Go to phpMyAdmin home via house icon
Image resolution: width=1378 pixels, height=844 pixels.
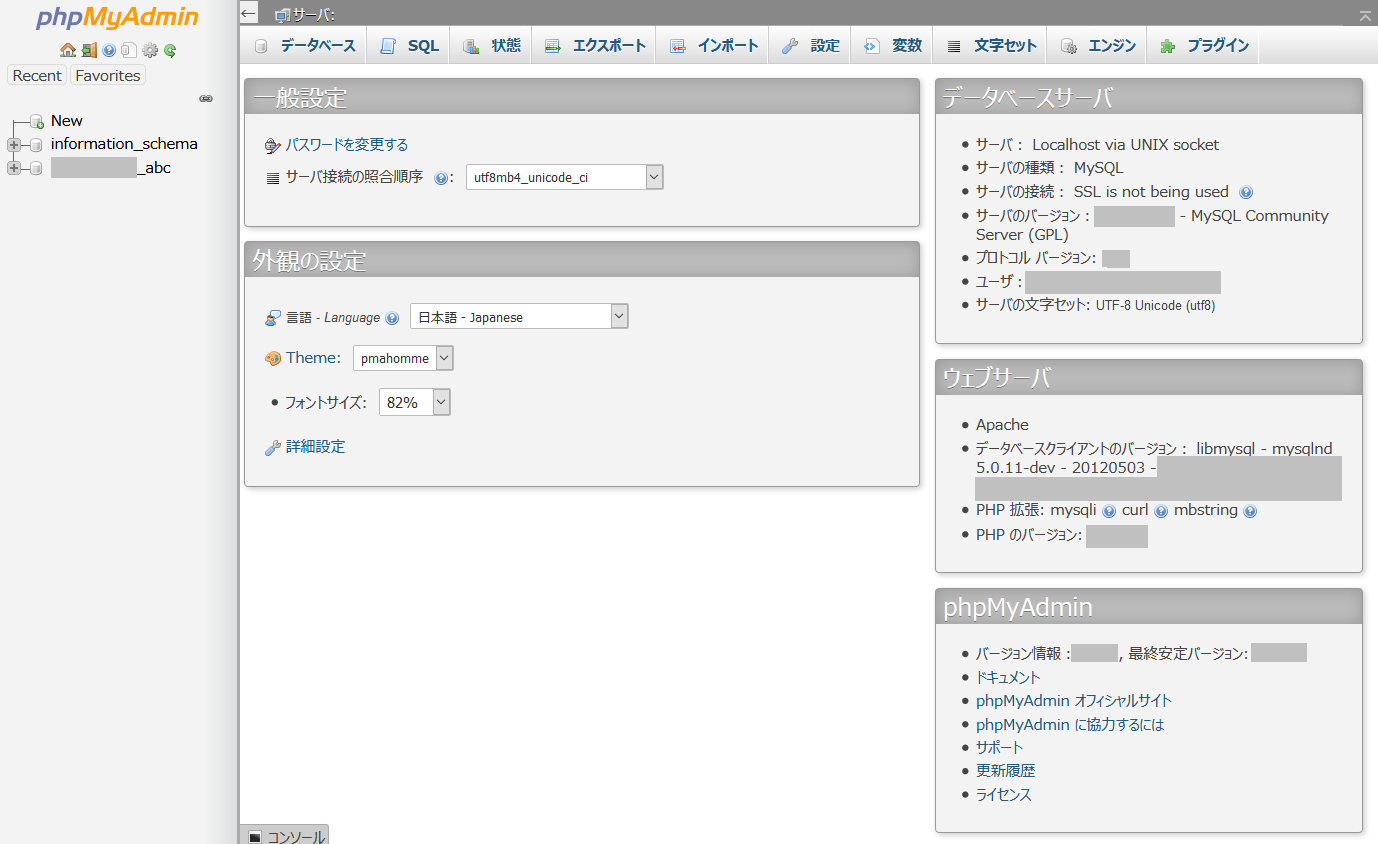(x=68, y=50)
